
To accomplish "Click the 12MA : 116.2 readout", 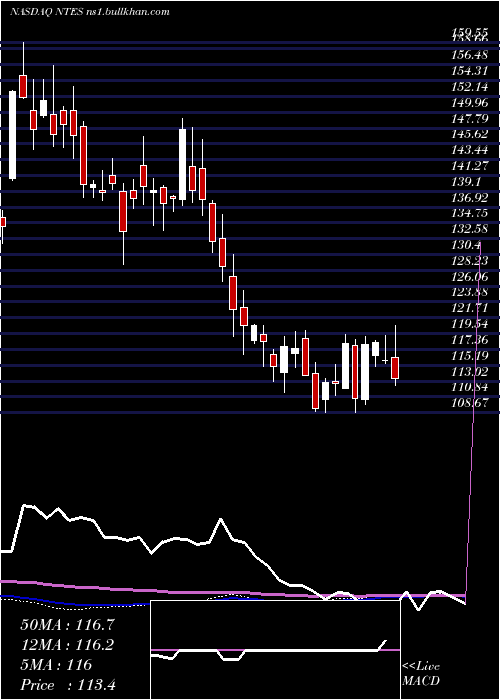I will pos(67,645).
